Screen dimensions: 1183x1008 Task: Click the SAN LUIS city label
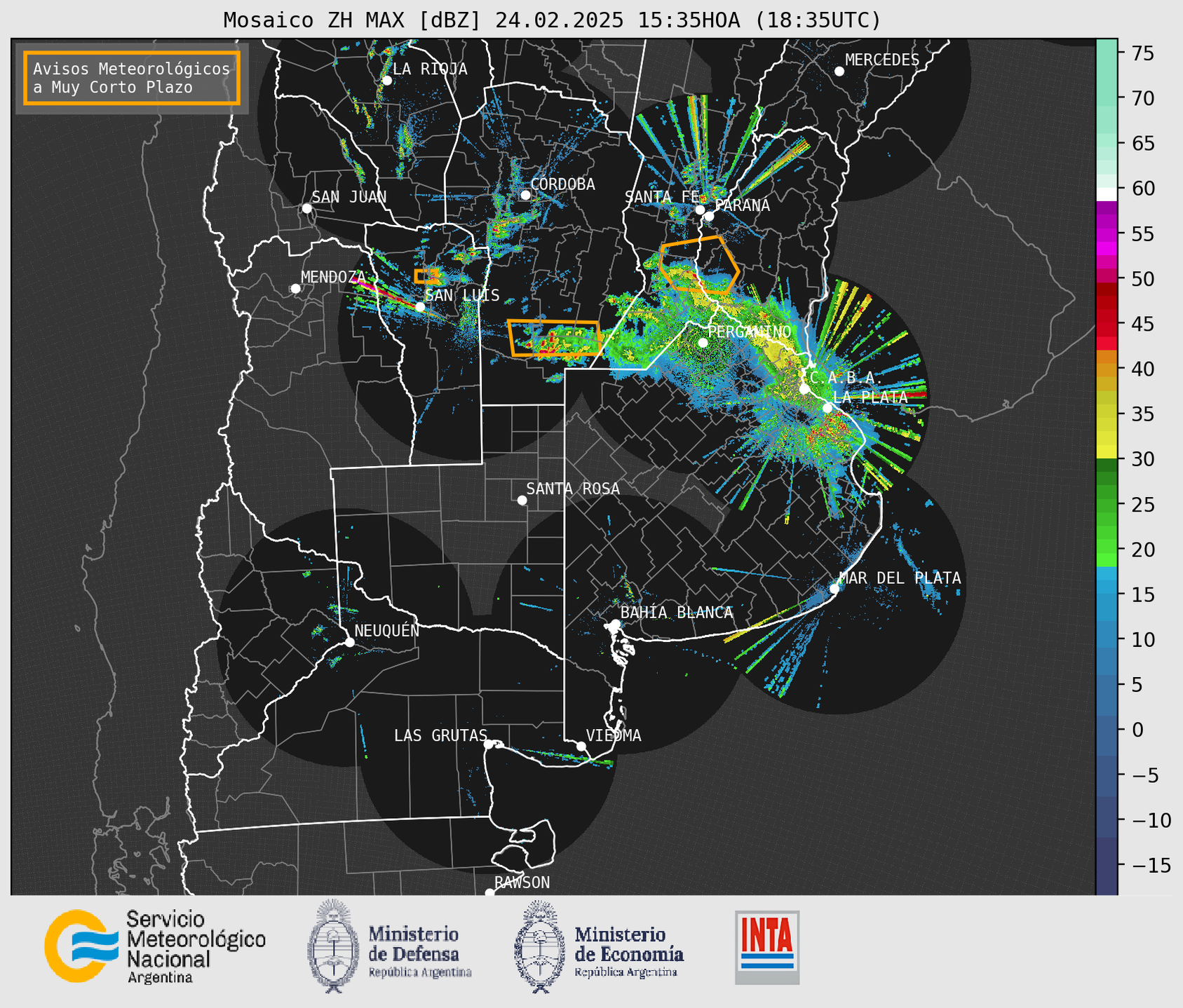coord(463,295)
